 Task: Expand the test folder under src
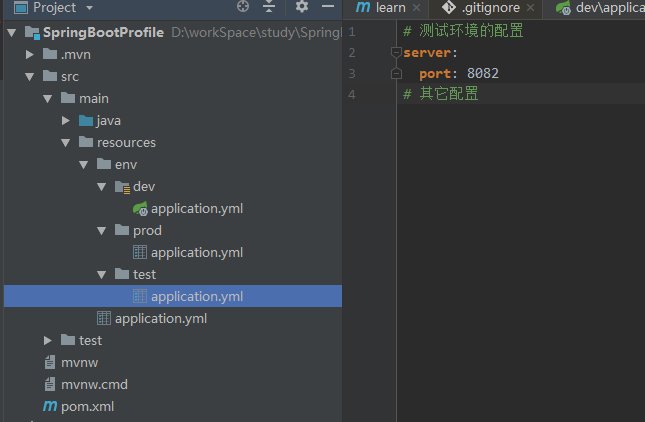[x=48, y=341]
